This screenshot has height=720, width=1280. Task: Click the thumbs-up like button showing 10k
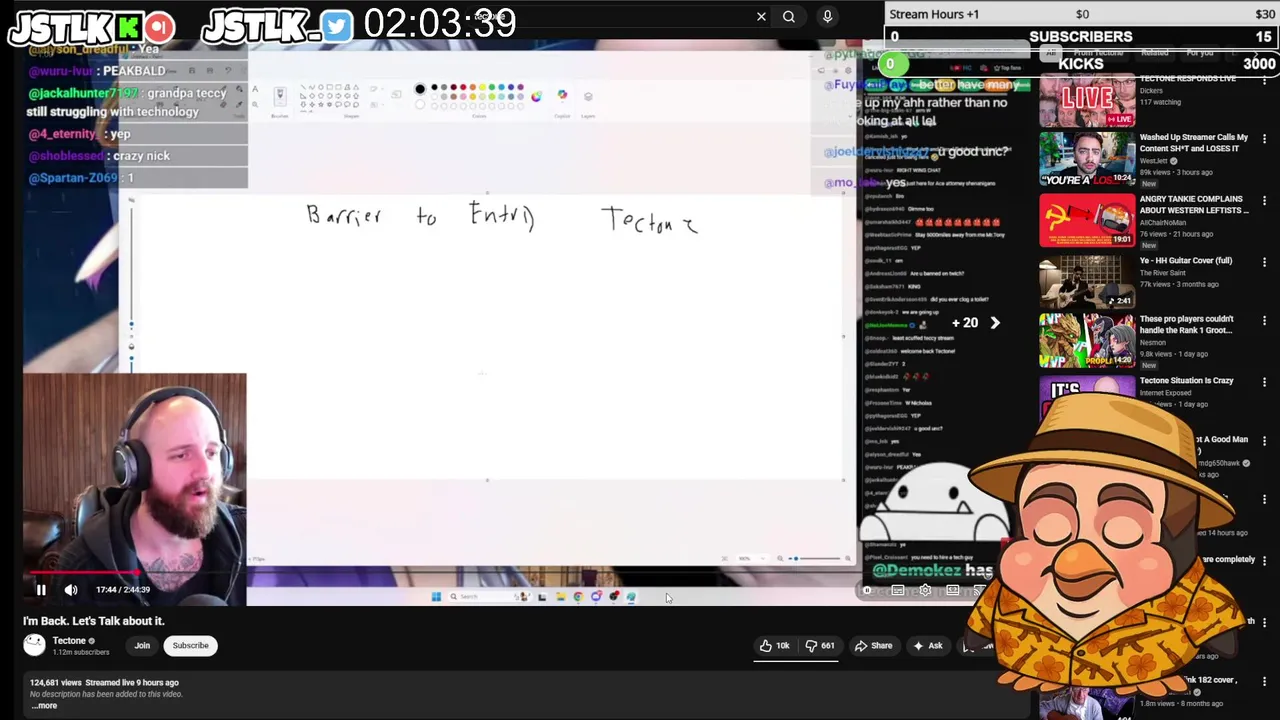[774, 646]
